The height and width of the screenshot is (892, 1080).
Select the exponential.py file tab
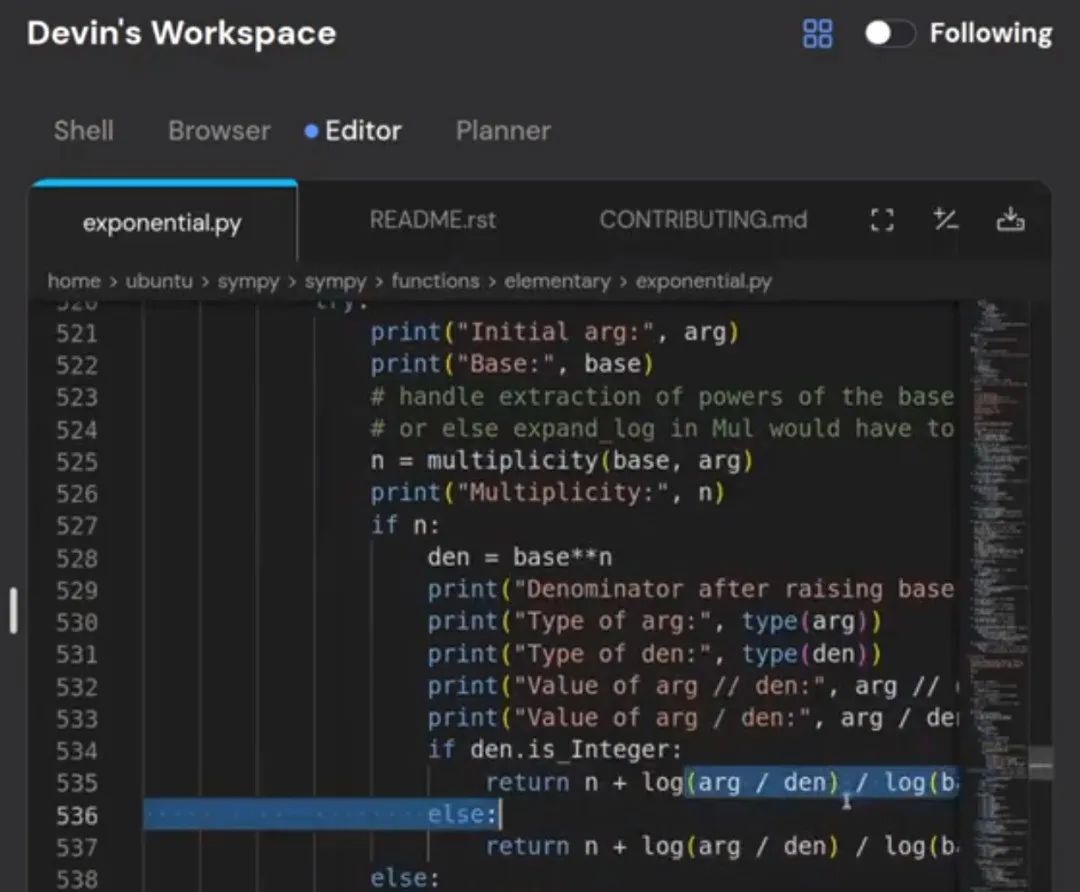point(163,222)
